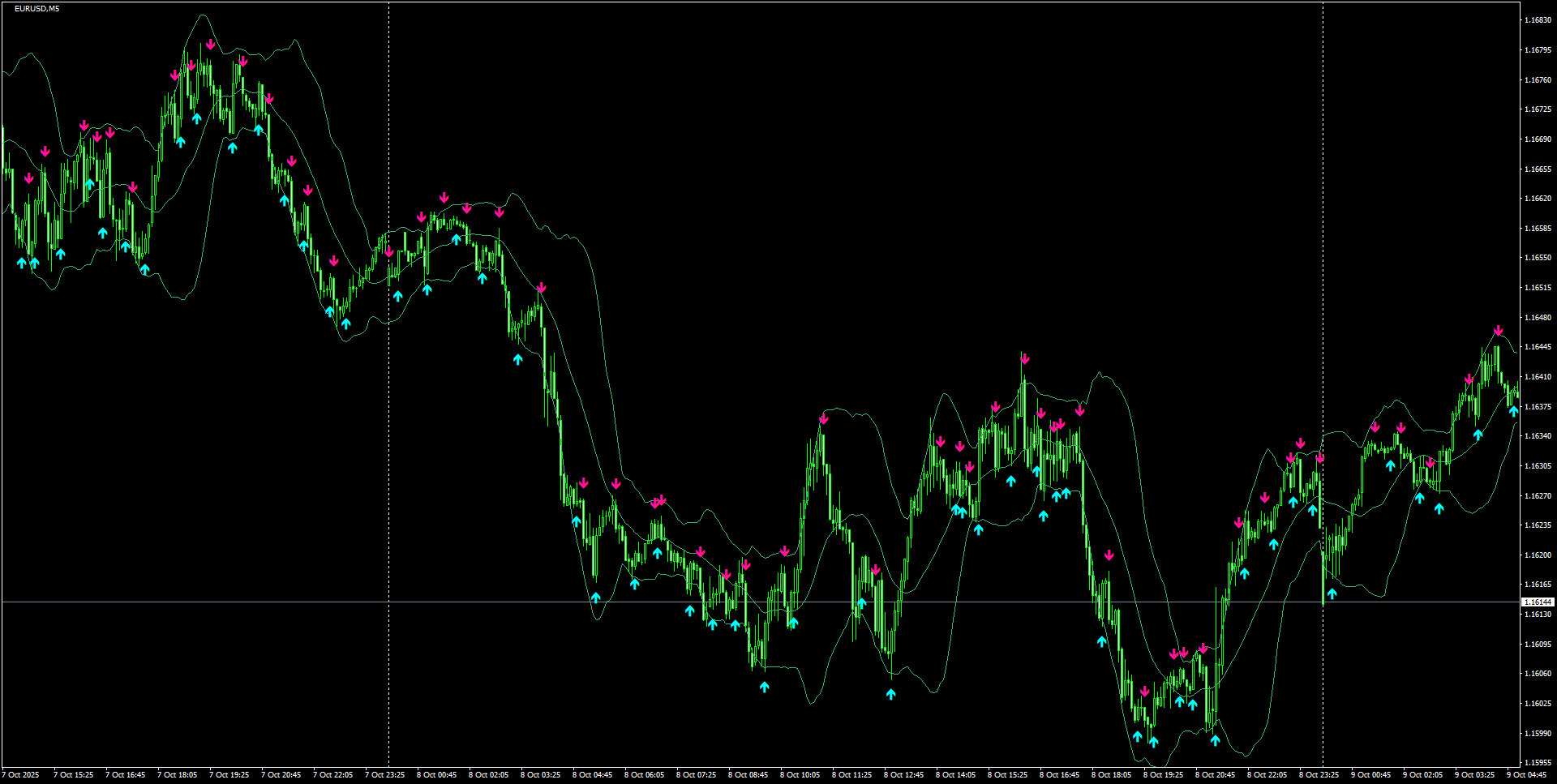Click the upper Bollinger band at its rightmost point
Image resolution: width=1557 pixels, height=784 pixels.
[1516, 353]
